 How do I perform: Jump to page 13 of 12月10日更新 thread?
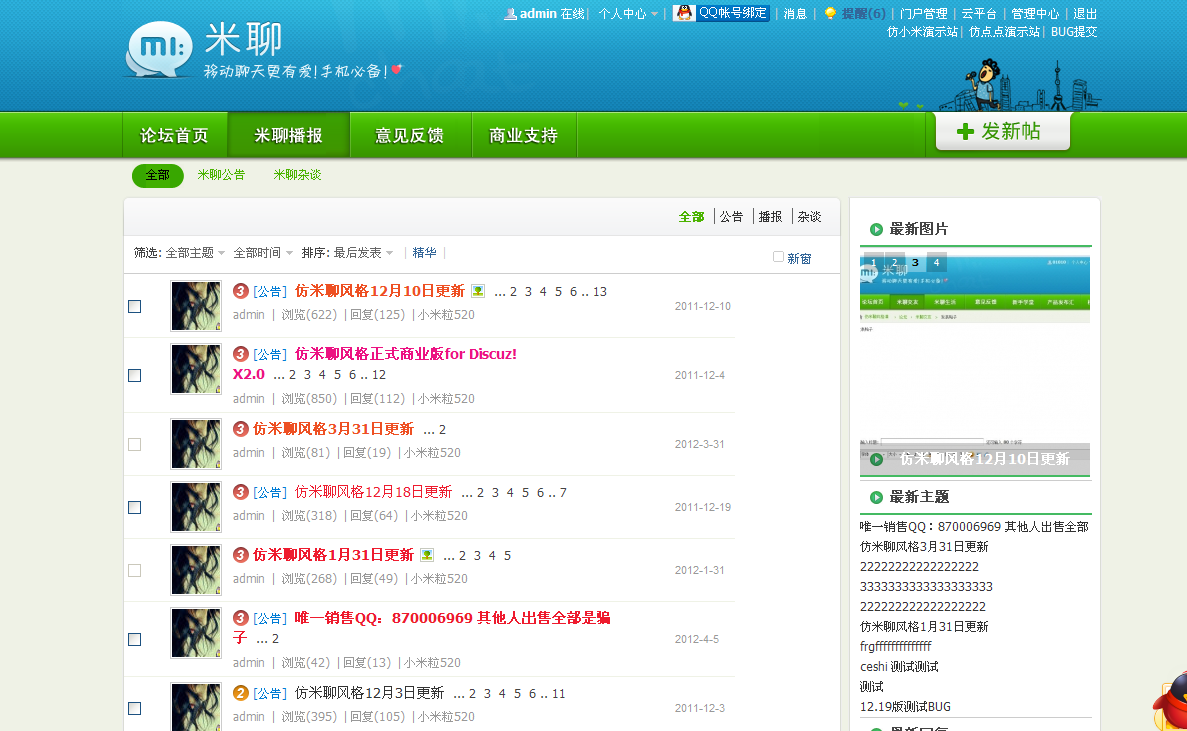point(600,291)
